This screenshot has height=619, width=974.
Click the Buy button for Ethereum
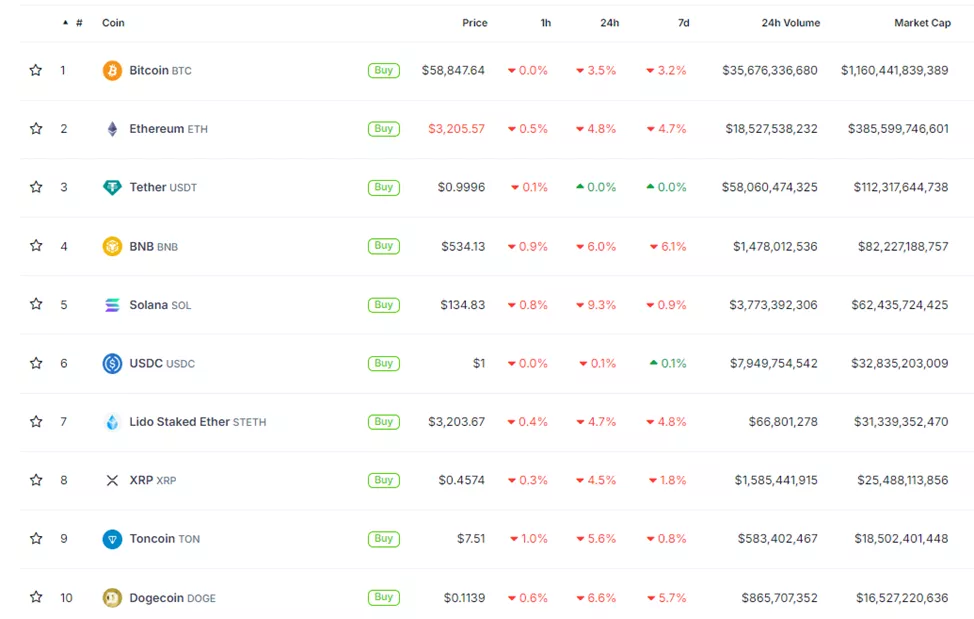click(x=384, y=129)
